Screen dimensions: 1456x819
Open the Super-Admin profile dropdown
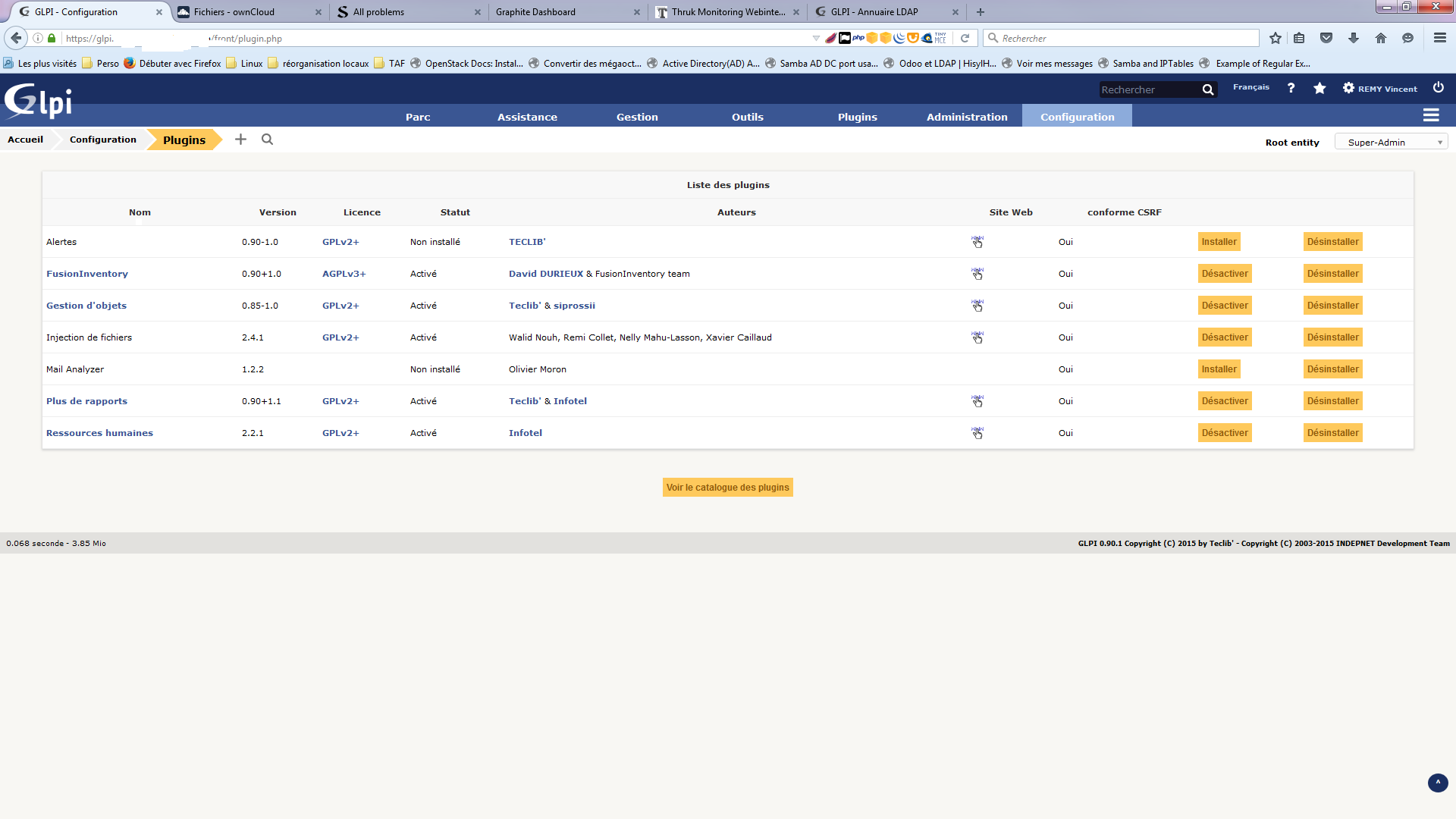tap(1392, 142)
